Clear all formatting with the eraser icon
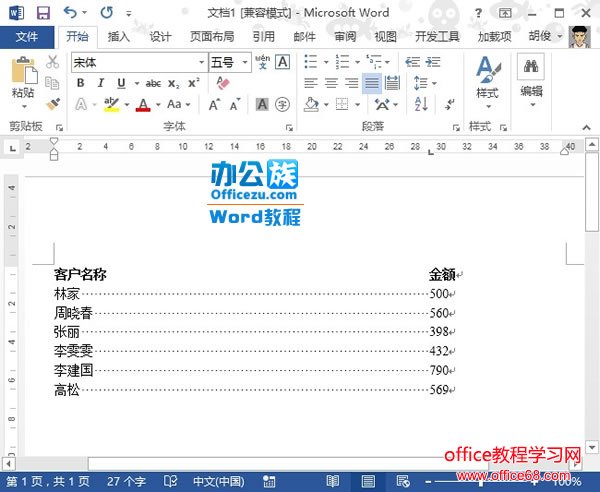This screenshot has width=600, height=492. (223, 83)
